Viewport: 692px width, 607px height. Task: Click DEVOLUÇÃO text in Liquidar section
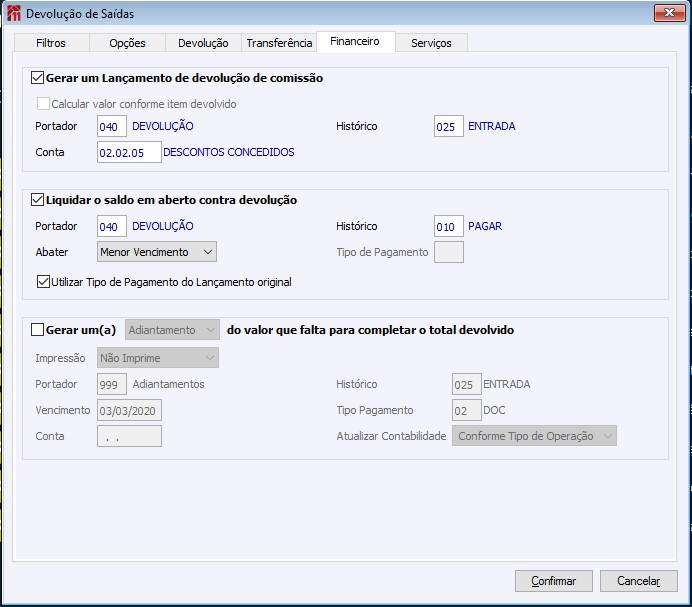163,226
